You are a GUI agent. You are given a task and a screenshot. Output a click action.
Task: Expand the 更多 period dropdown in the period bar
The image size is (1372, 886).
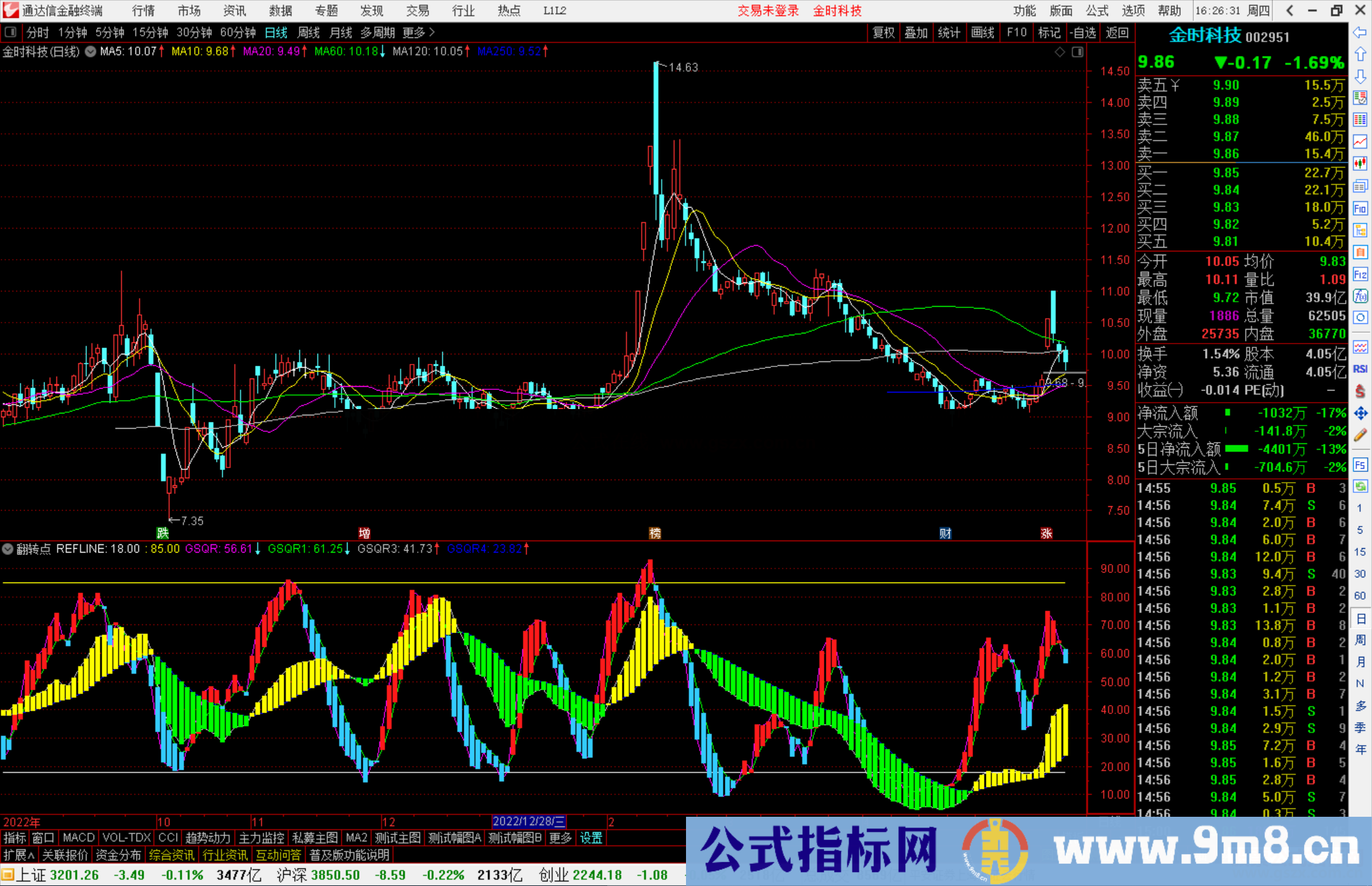414,32
